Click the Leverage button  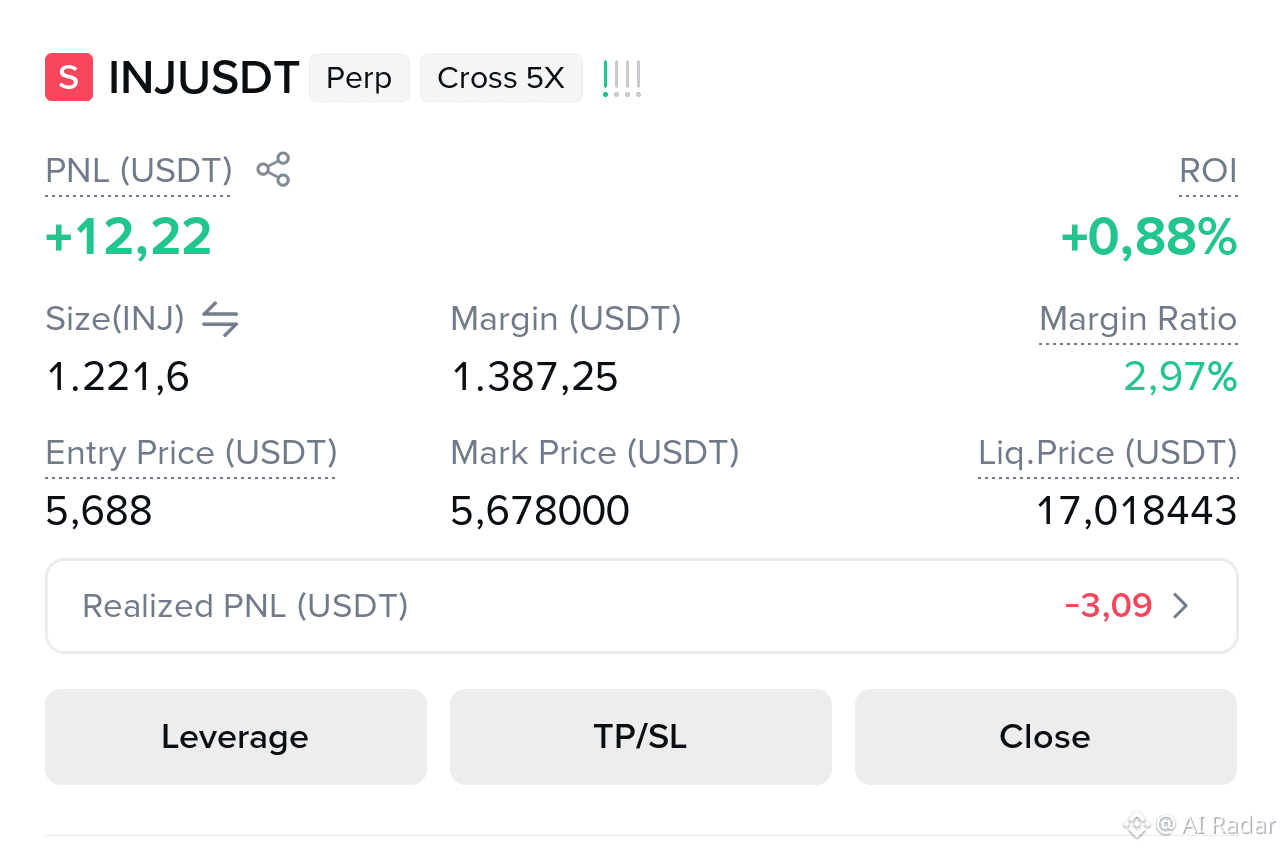[x=236, y=737]
